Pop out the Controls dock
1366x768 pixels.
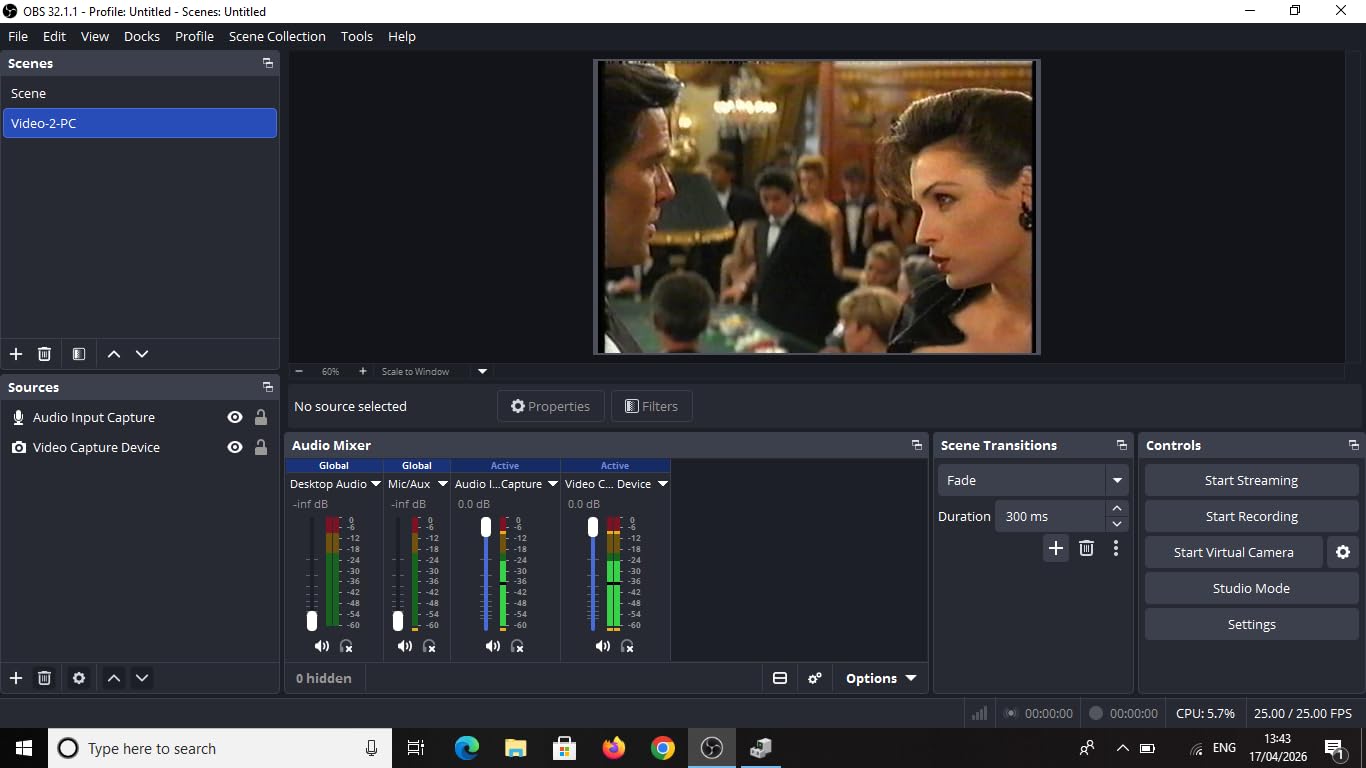tap(1354, 445)
